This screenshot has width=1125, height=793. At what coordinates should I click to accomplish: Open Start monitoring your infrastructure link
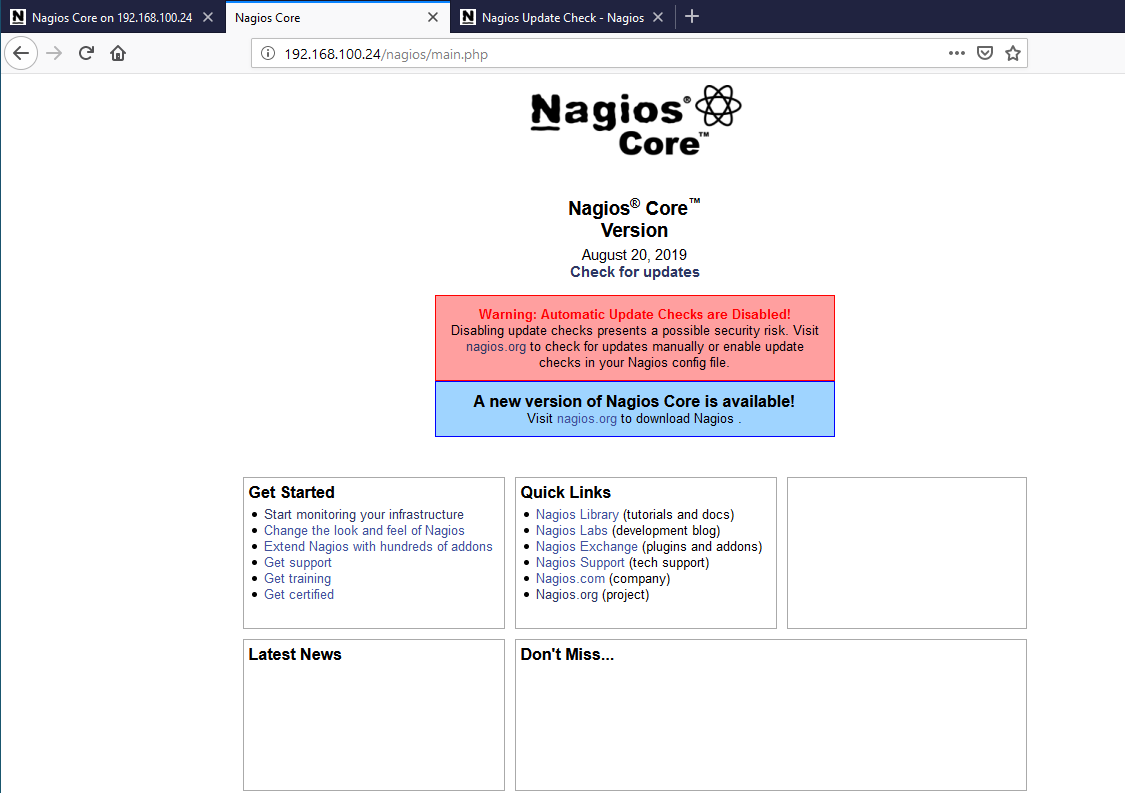pyautogui.click(x=363, y=515)
